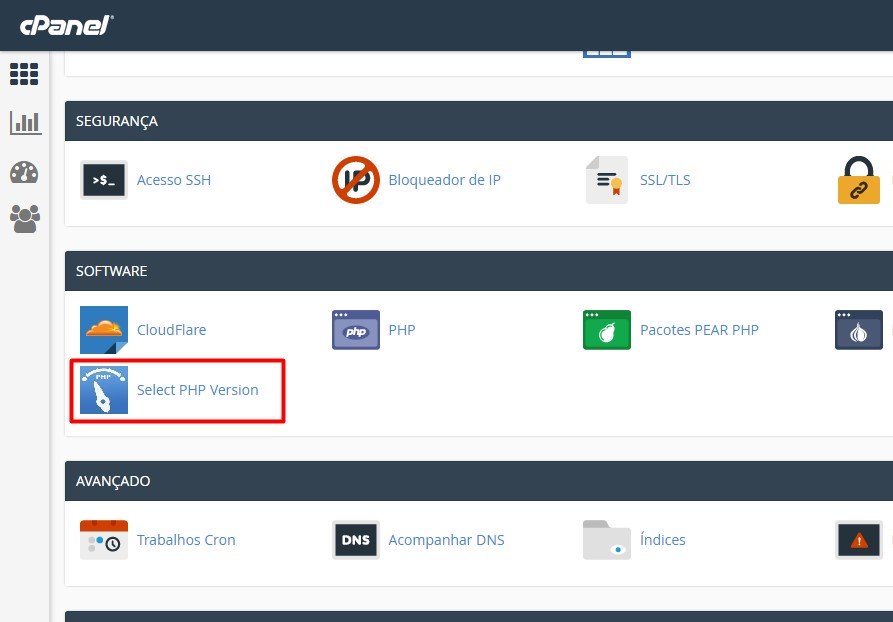
Task: Open the statistics bar chart sidebar icon
Action: click(26, 122)
